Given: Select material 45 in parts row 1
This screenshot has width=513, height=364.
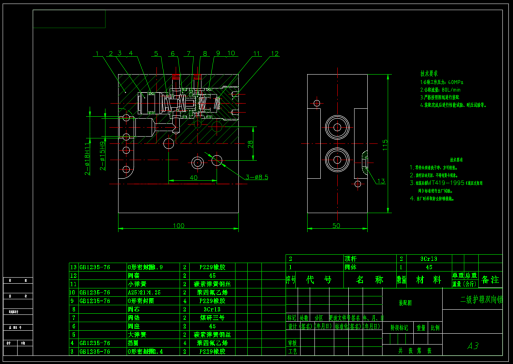Looking at the screenshot, I should click(429, 267).
